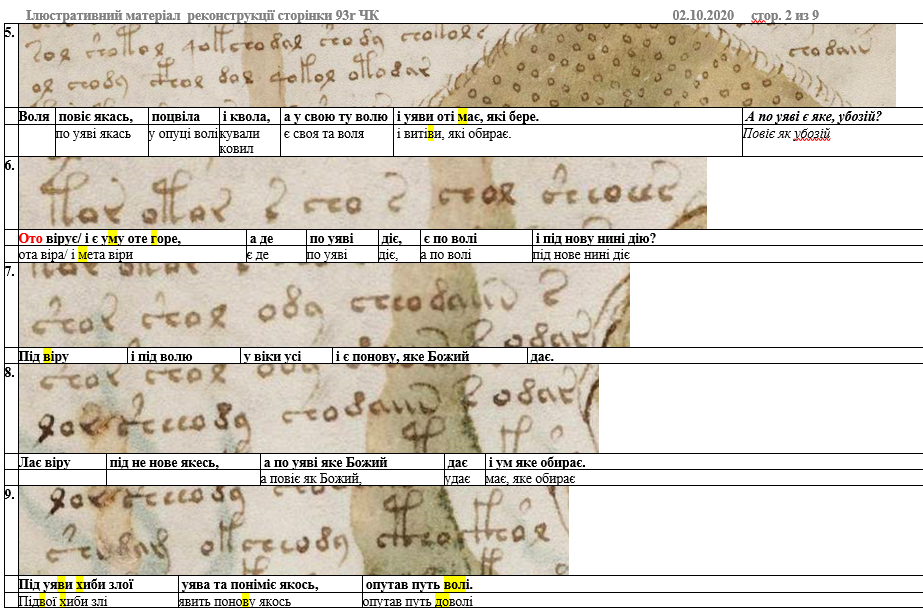Select the manuscript image in row 7
Screen dimensions: 923x616
point(324,305)
